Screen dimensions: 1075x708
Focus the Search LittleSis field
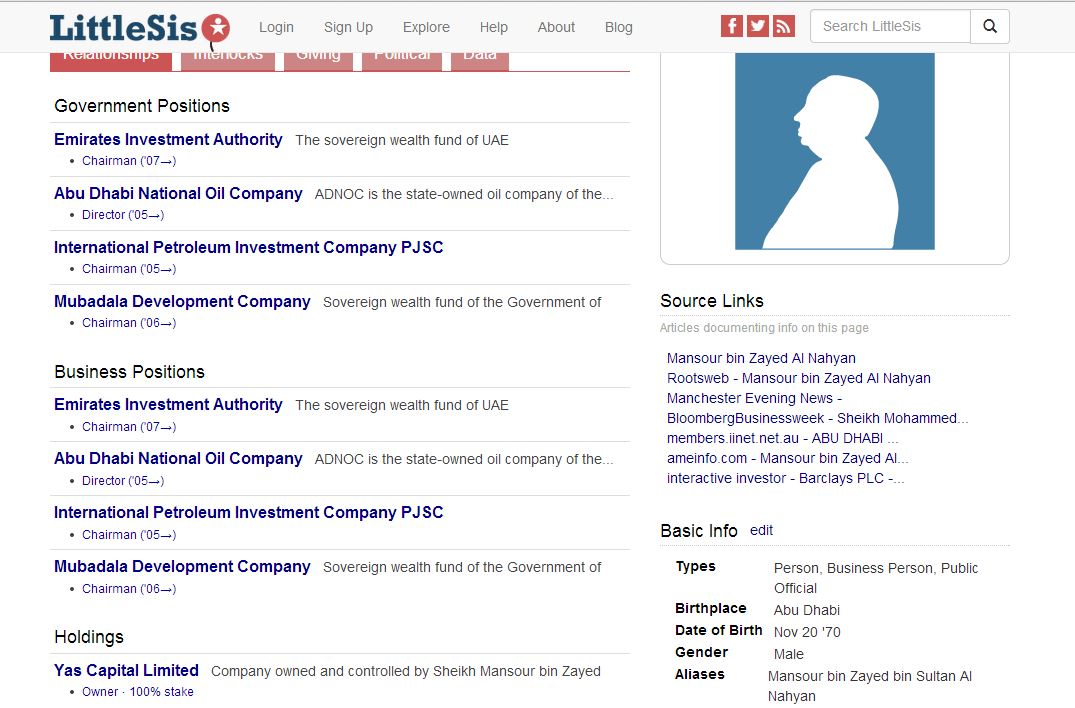889,27
